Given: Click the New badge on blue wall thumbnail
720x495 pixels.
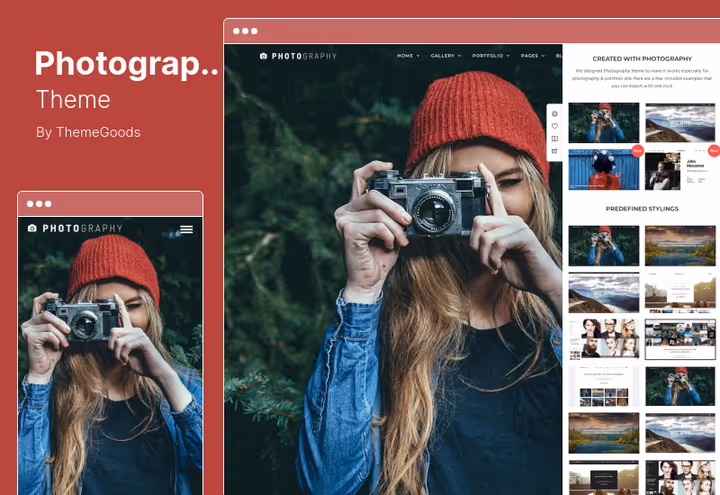Looking at the screenshot, I should 637,151.
